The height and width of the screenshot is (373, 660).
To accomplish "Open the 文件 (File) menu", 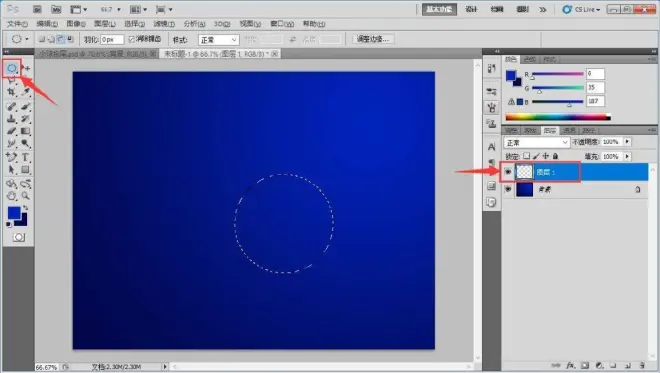I will pyautogui.click(x=17, y=24).
